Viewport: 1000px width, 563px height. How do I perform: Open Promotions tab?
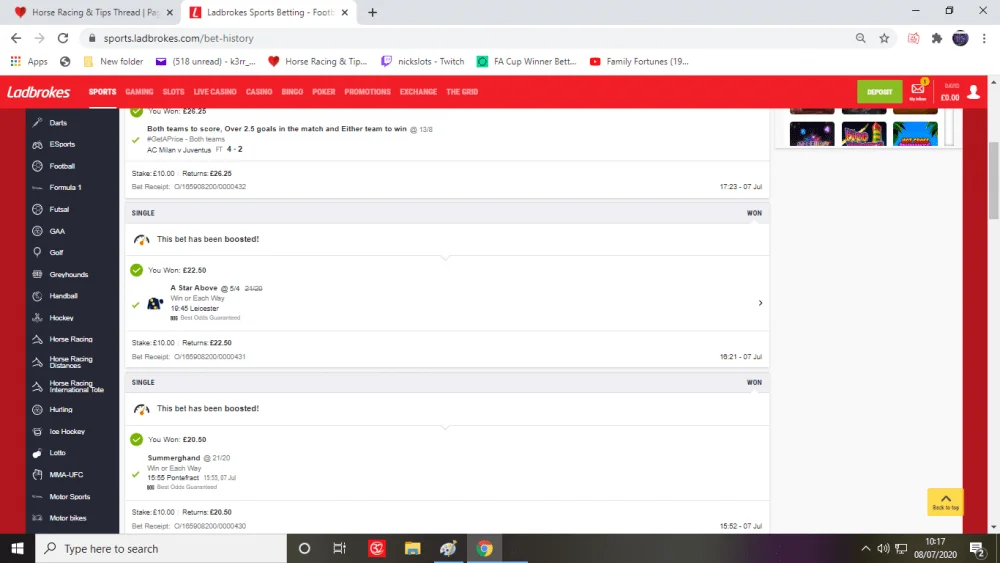tap(367, 92)
